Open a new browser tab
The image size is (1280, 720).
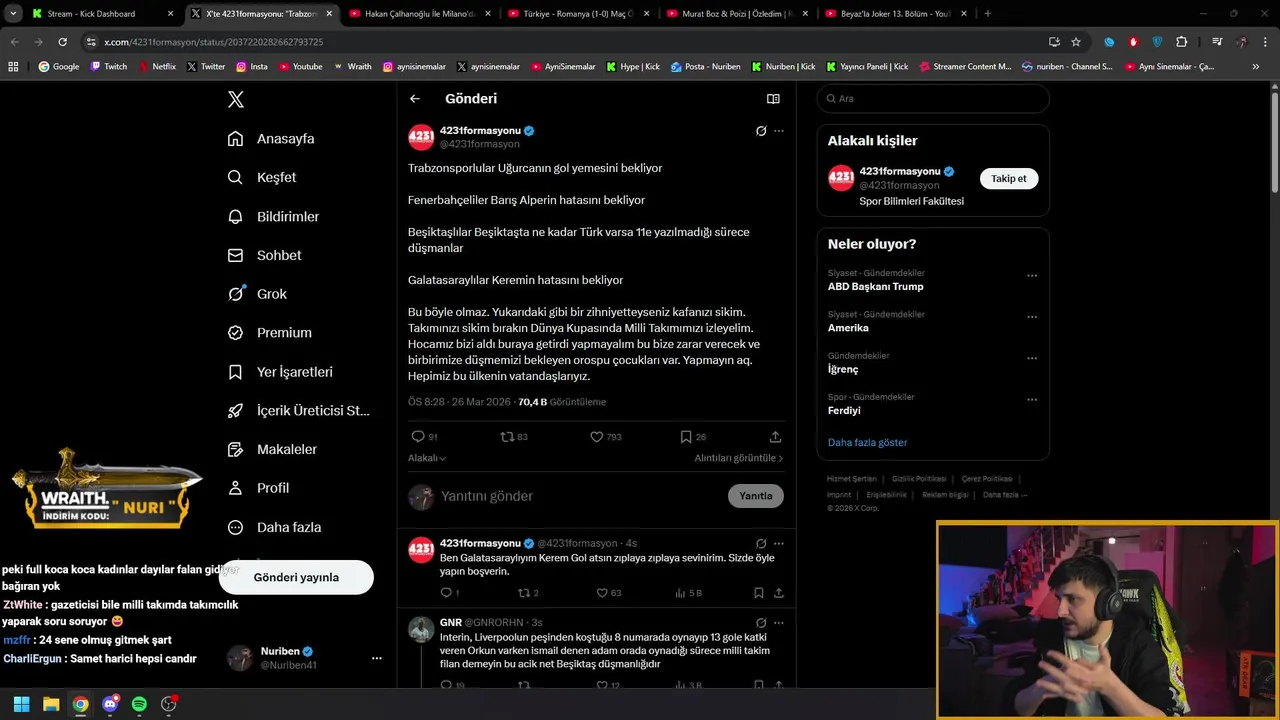(x=987, y=14)
